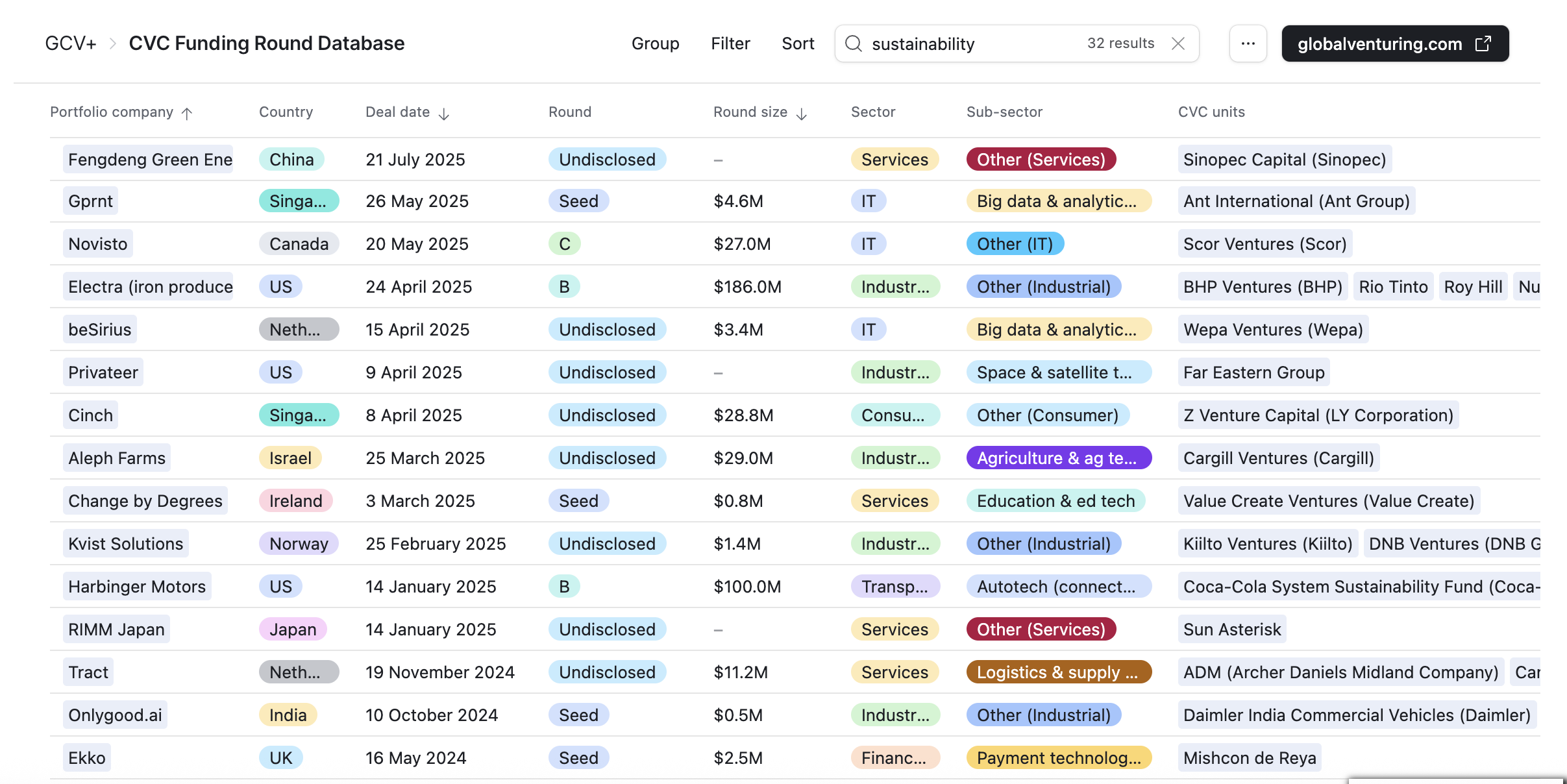
Task: Click the search magnifier icon
Action: pos(854,43)
